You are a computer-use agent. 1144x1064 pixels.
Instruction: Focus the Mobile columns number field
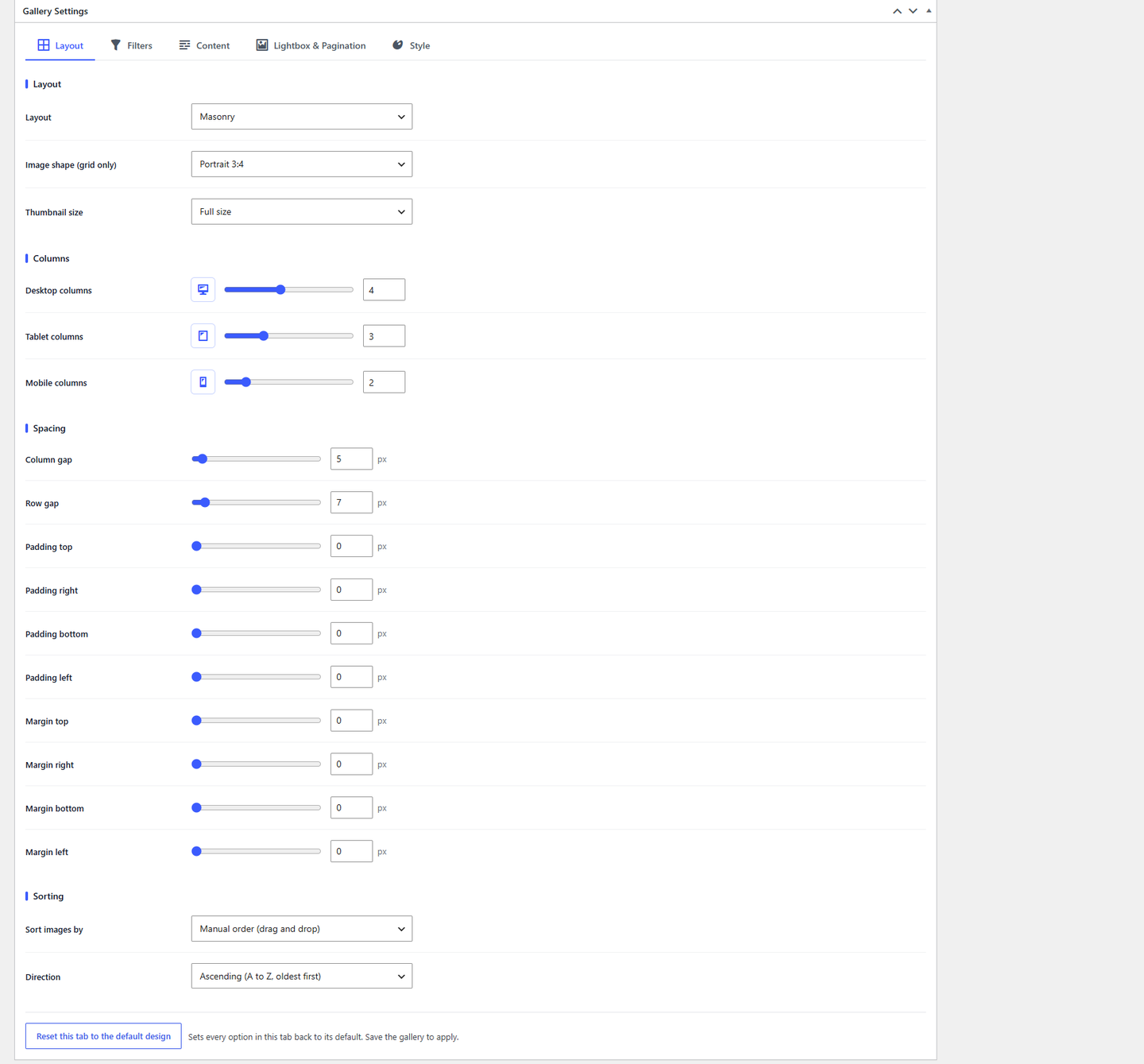point(384,382)
